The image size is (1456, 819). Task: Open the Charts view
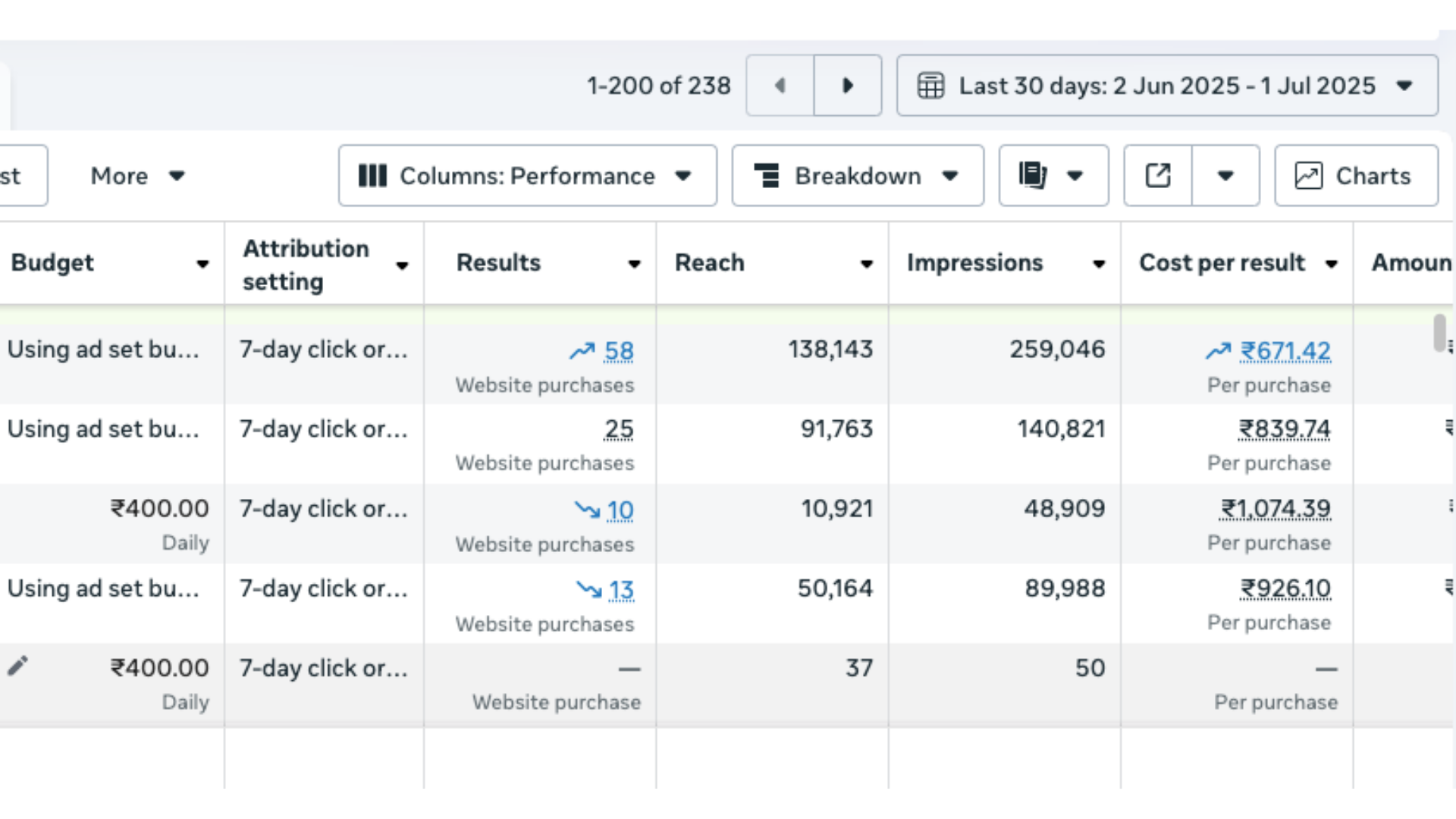(1356, 176)
